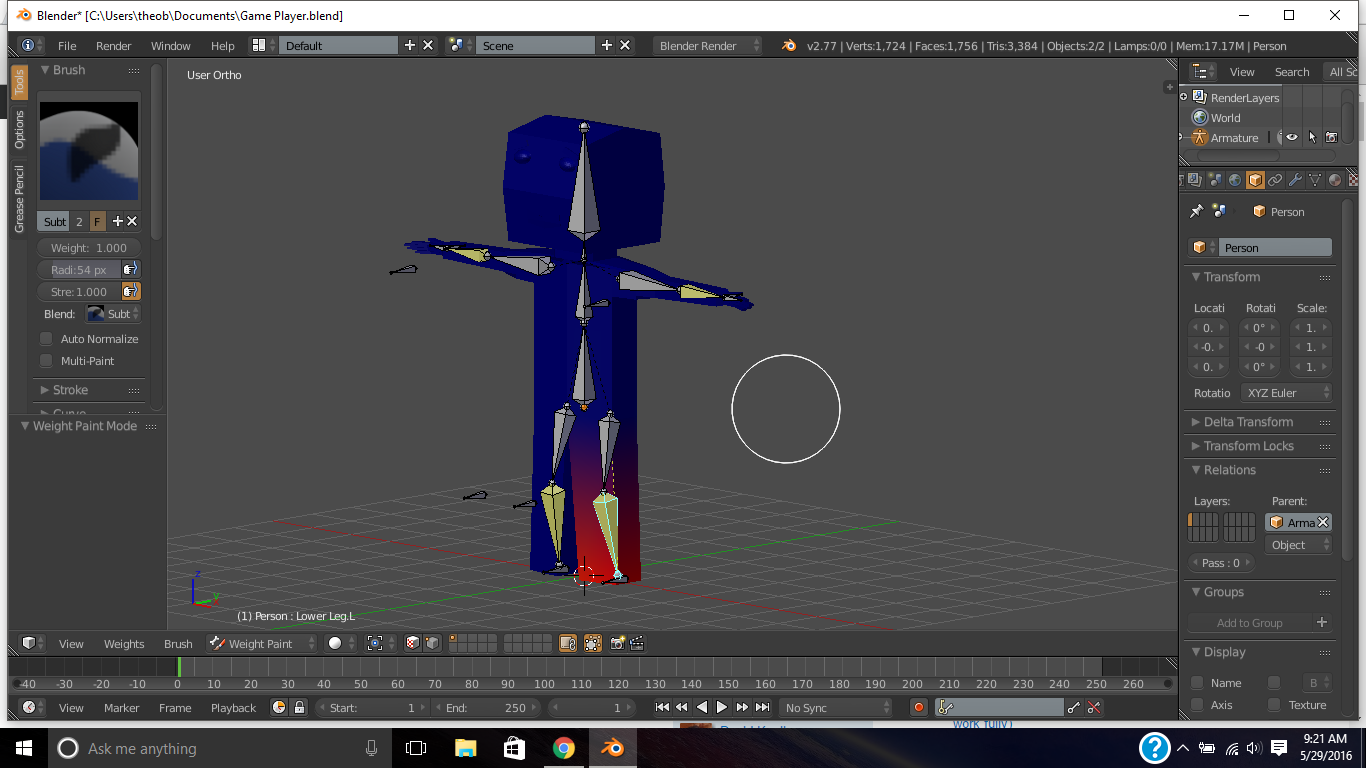Enable the Name display checkbox

[1197, 683]
